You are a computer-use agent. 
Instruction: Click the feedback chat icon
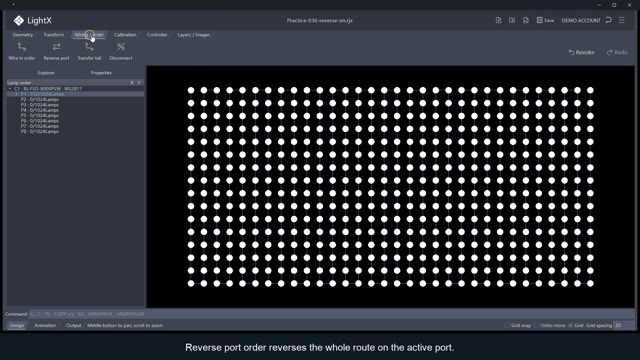tap(609, 20)
